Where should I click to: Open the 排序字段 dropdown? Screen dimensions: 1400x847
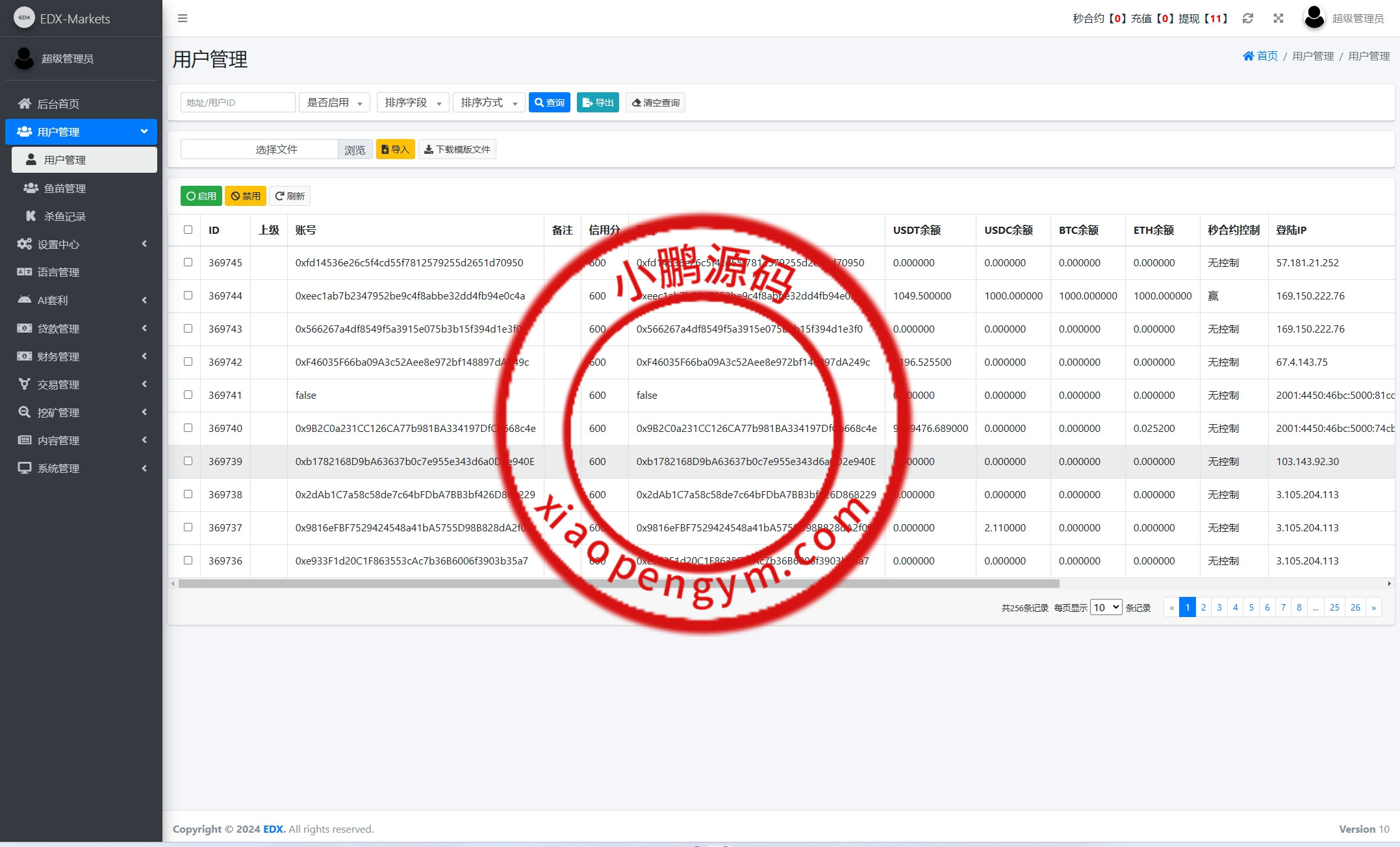click(x=413, y=103)
